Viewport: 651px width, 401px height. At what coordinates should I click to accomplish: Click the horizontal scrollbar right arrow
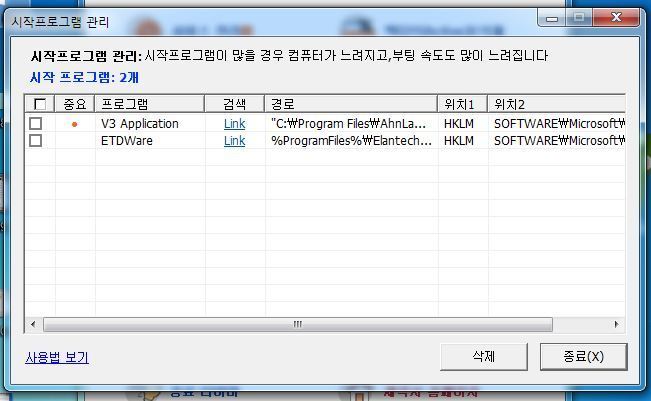616,324
